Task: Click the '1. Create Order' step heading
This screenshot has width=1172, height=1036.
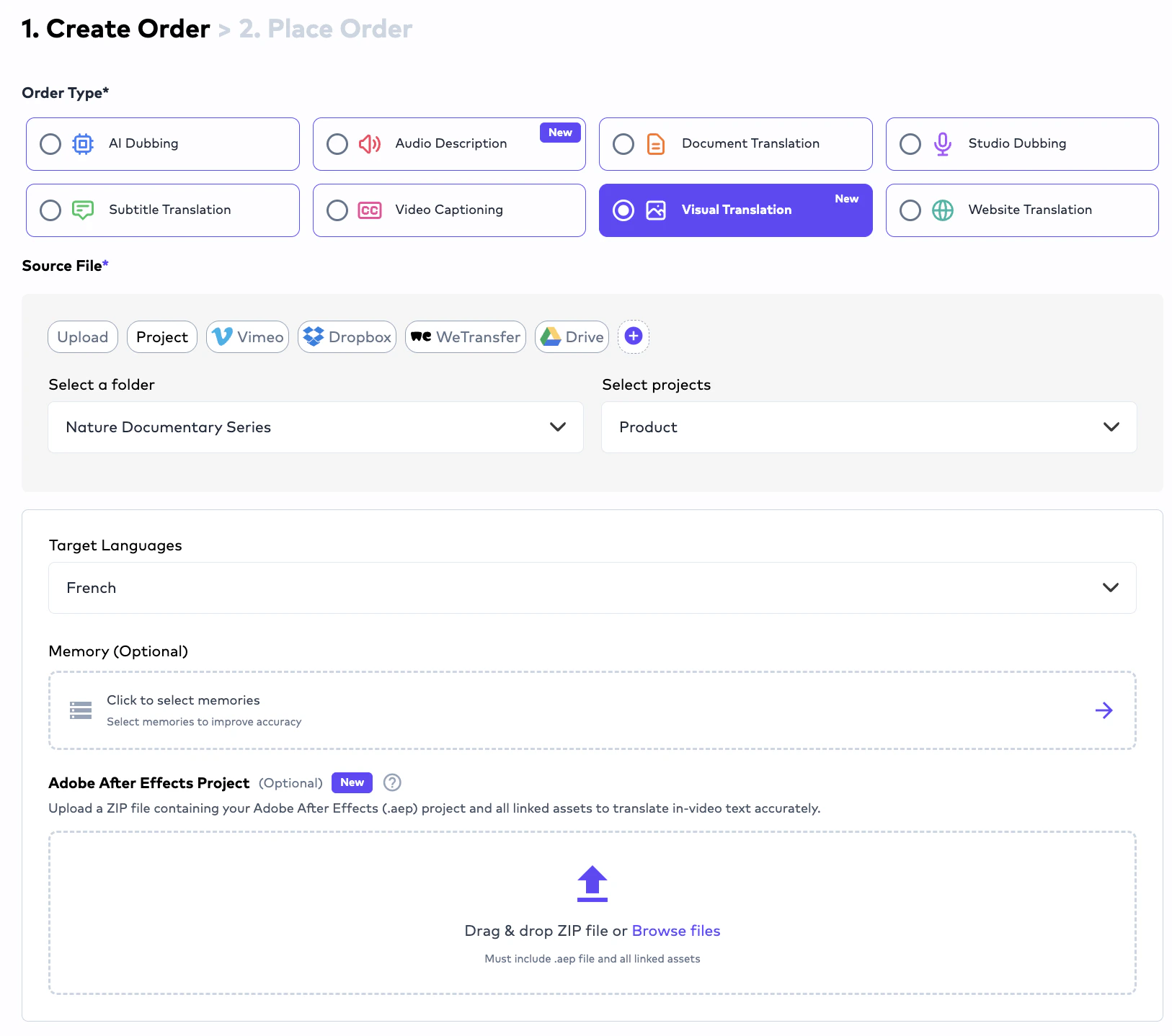Action: 116,29
